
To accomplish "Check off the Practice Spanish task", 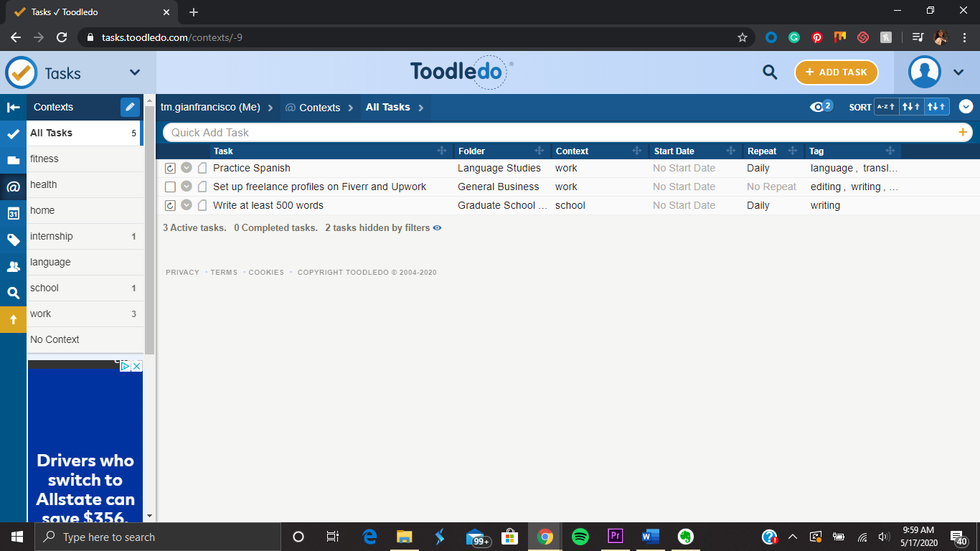I will tap(170, 169).
